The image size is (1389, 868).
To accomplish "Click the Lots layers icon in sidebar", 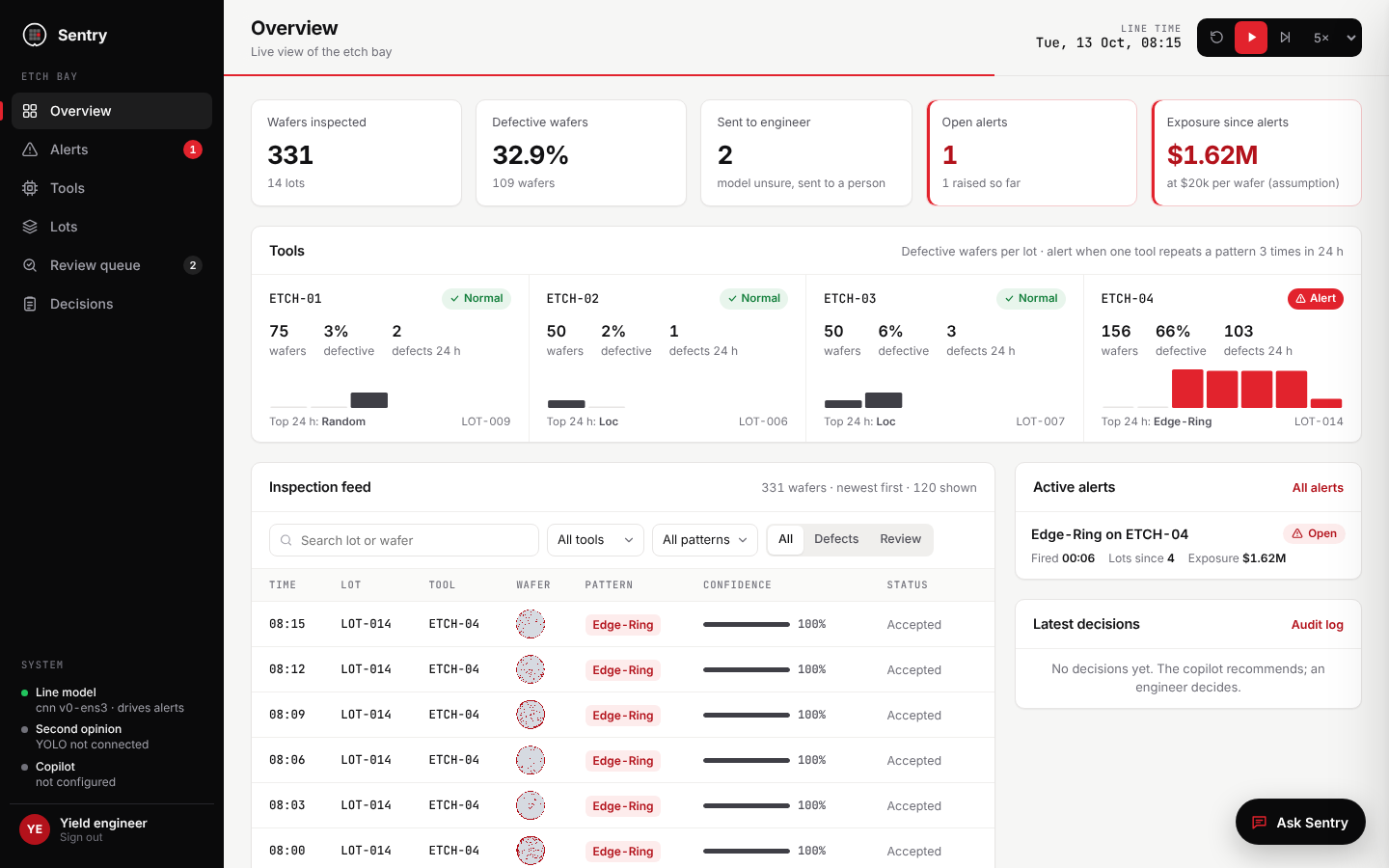I will coord(30,227).
